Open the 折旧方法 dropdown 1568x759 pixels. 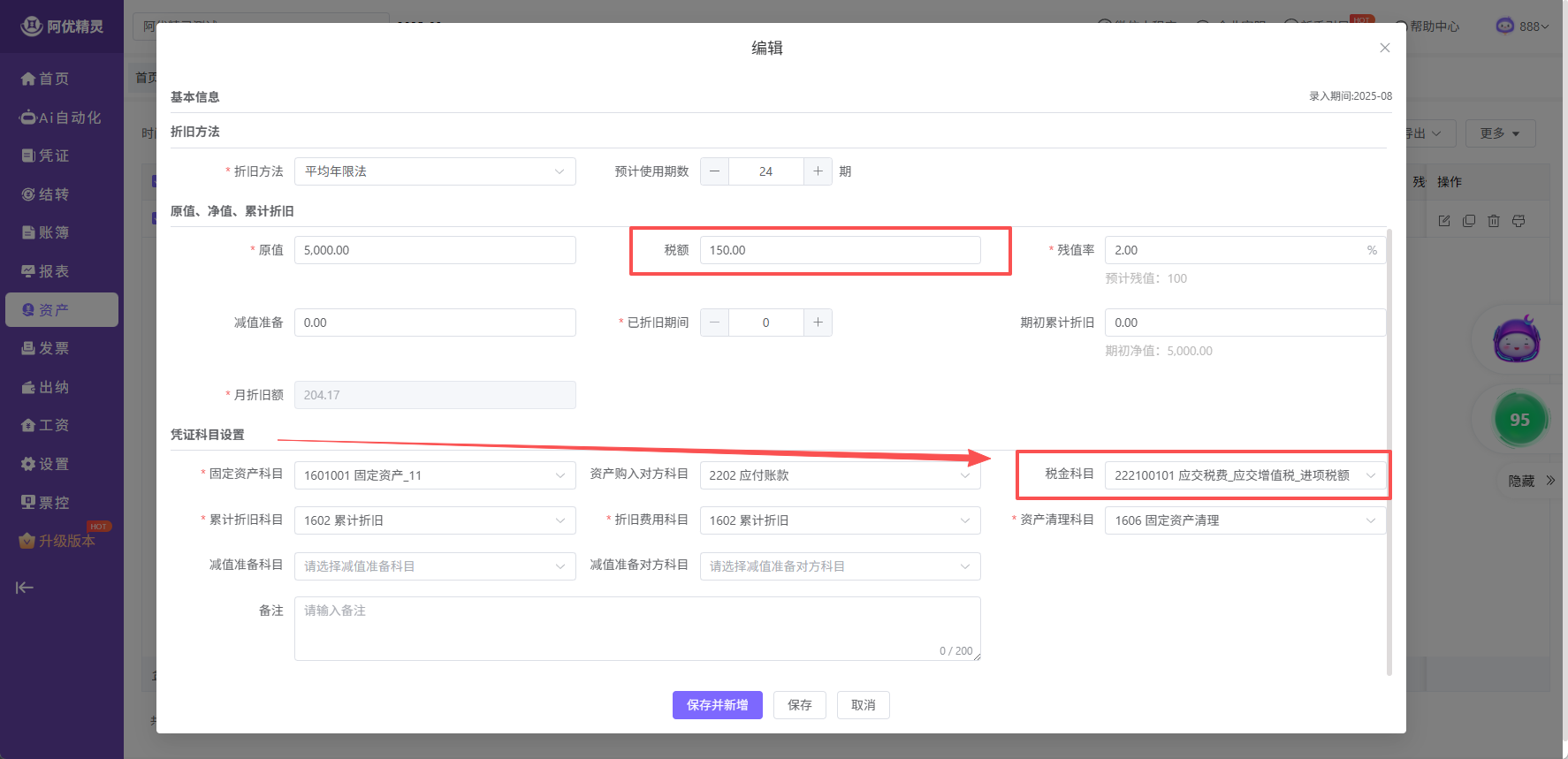[x=435, y=171]
